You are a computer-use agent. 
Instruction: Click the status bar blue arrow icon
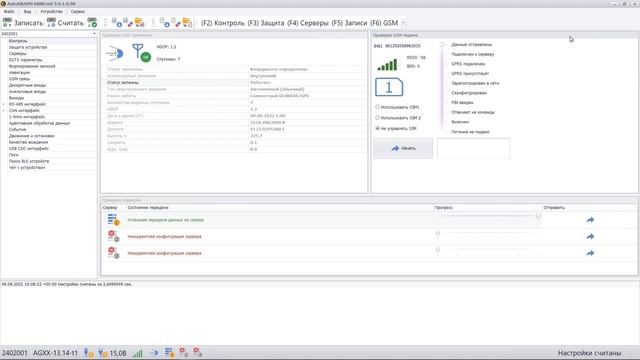154,353
